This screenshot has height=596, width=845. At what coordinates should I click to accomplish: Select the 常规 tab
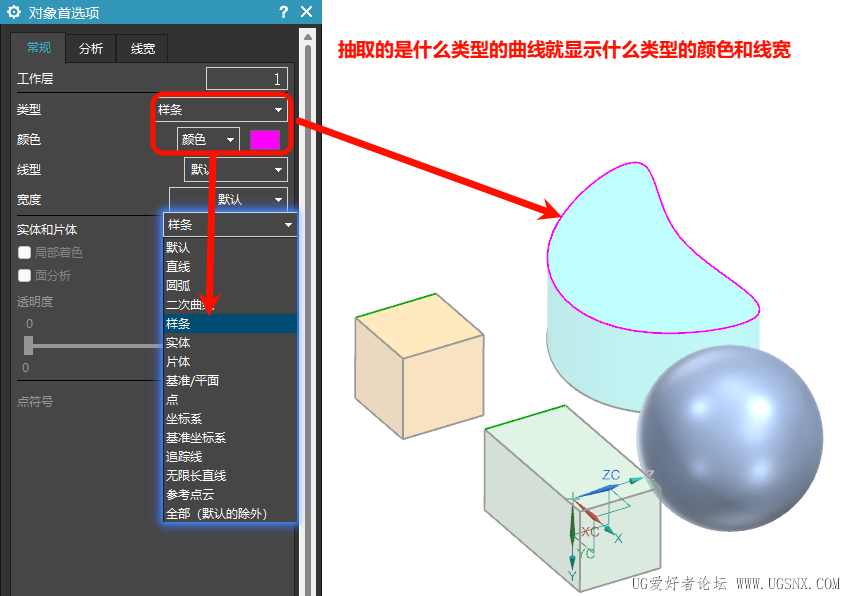coord(41,48)
